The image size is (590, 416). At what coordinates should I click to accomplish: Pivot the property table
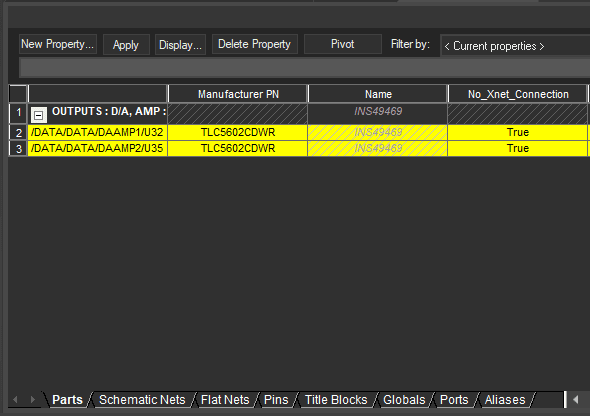pos(342,44)
